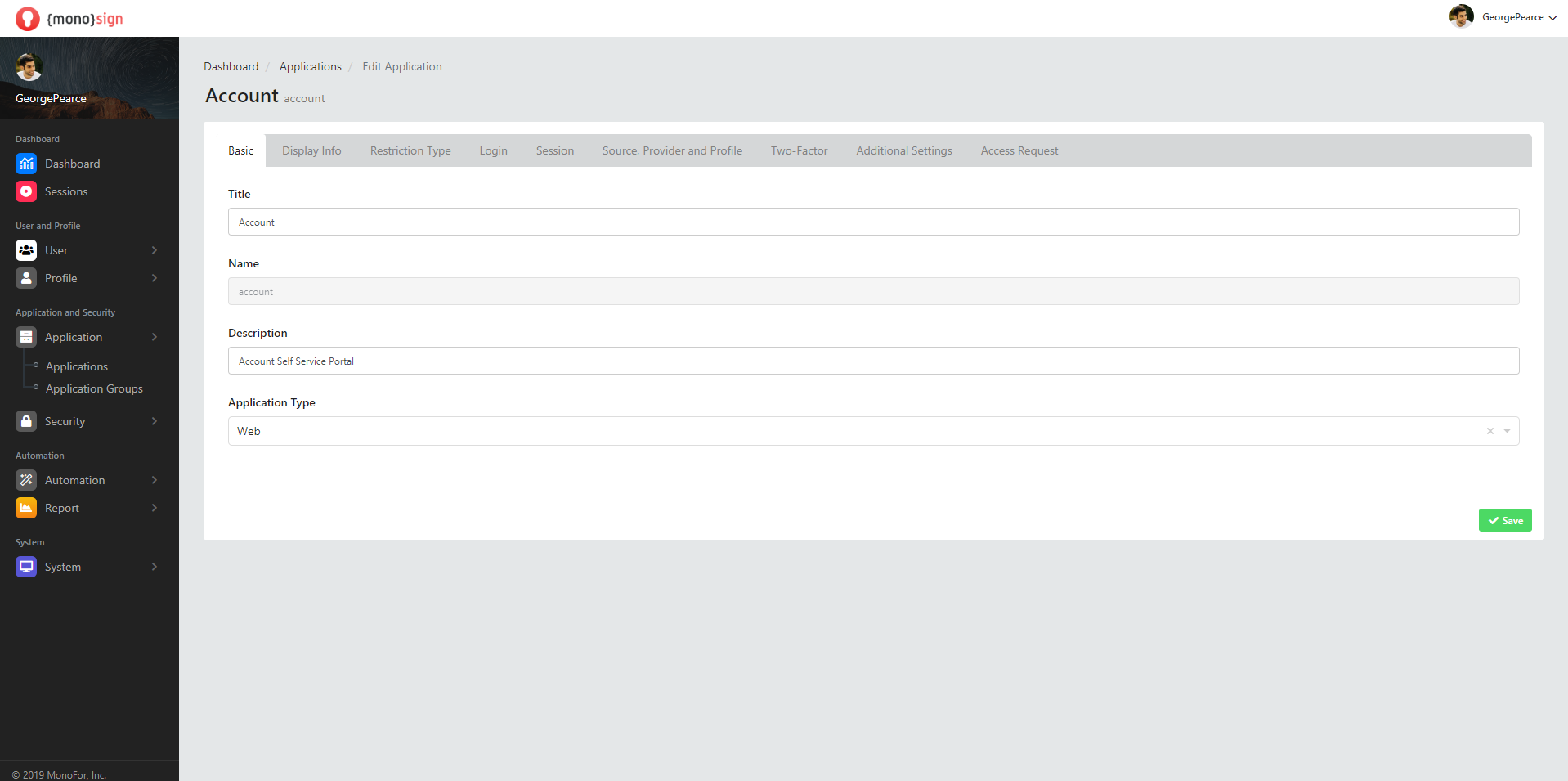Screen dimensions: 1568x781
Task: Click the disabled Name field
Action: click(873, 291)
